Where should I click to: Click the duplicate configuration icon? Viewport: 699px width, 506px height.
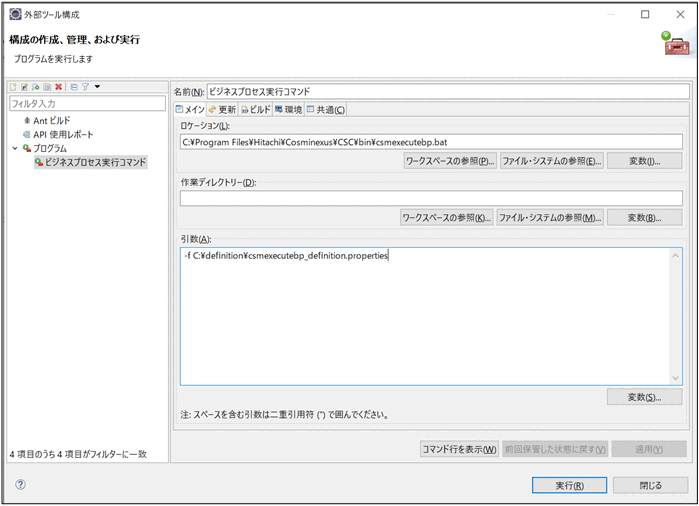coord(47,87)
